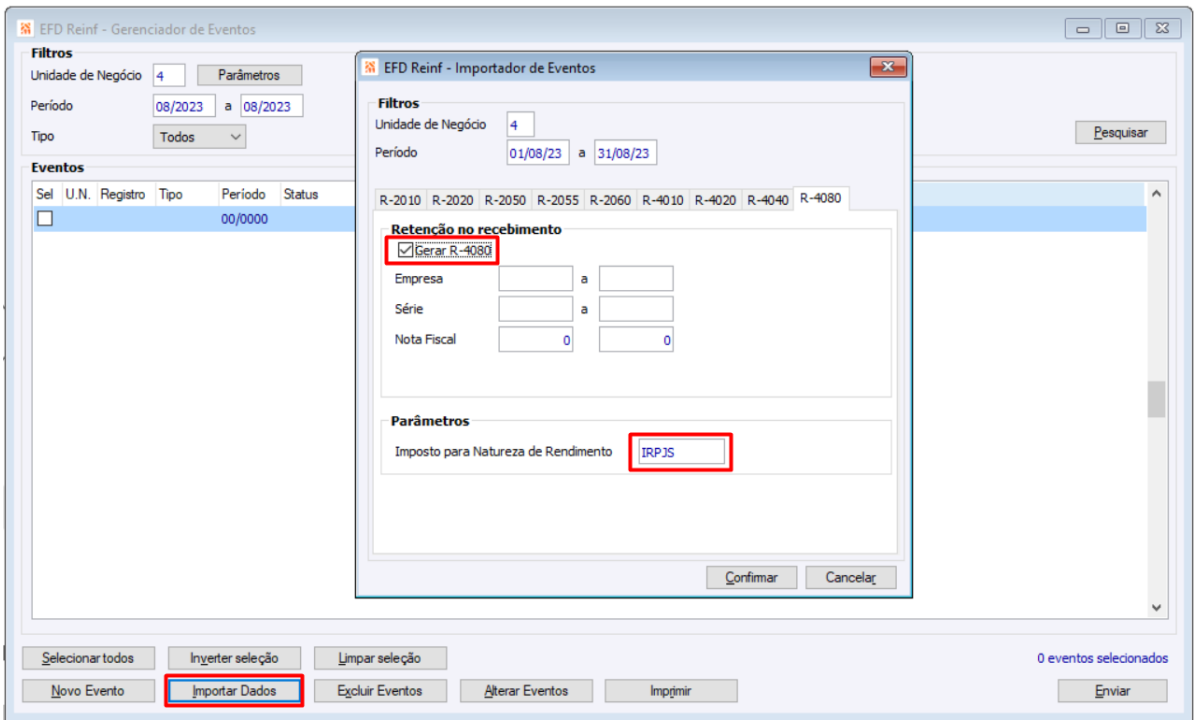The width and height of the screenshot is (1197, 727).
Task: Focus the importer end date 31/08/23 field
Action: [x=625, y=153]
